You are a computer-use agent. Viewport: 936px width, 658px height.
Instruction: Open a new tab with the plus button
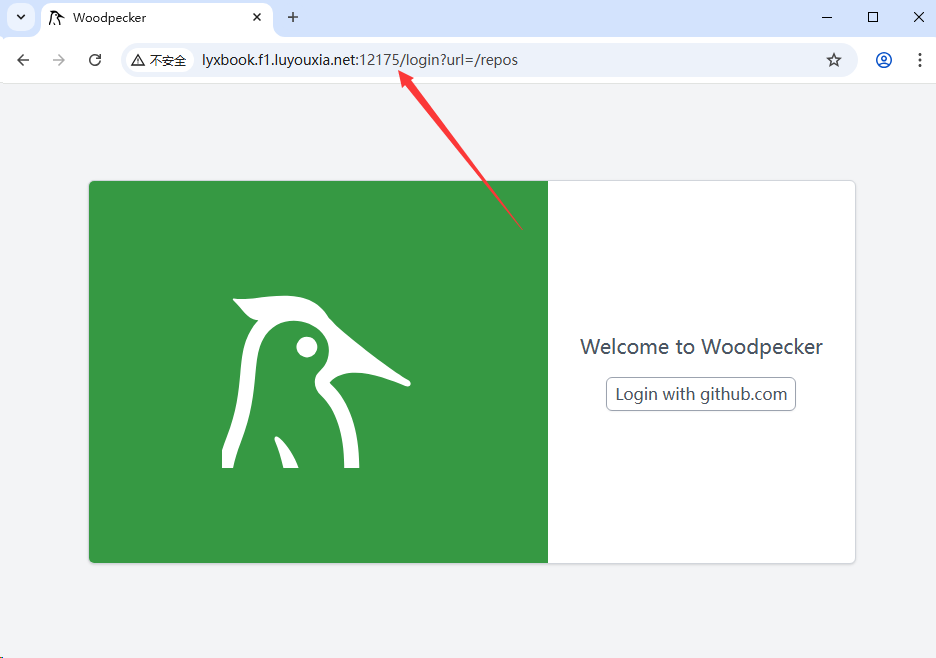tap(293, 18)
